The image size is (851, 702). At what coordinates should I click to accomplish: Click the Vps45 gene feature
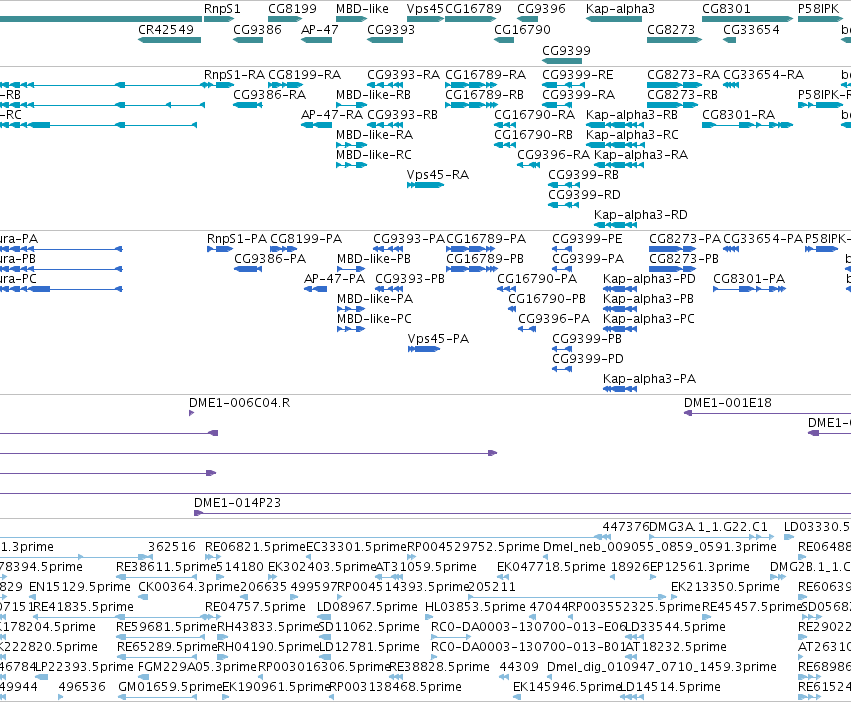point(425,19)
